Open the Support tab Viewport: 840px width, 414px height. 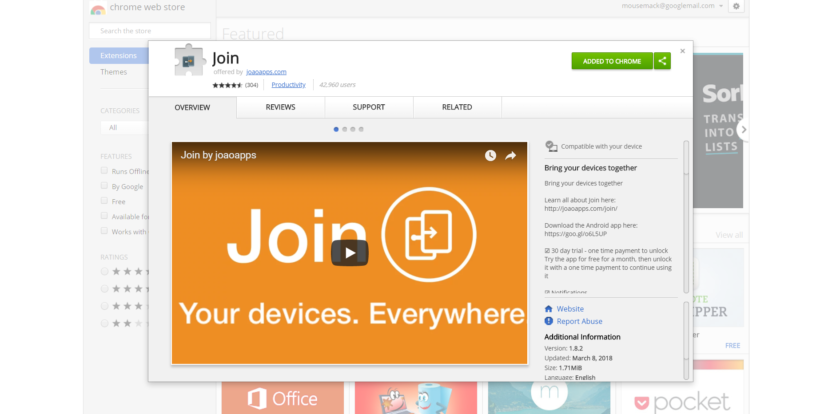pyautogui.click(x=369, y=107)
